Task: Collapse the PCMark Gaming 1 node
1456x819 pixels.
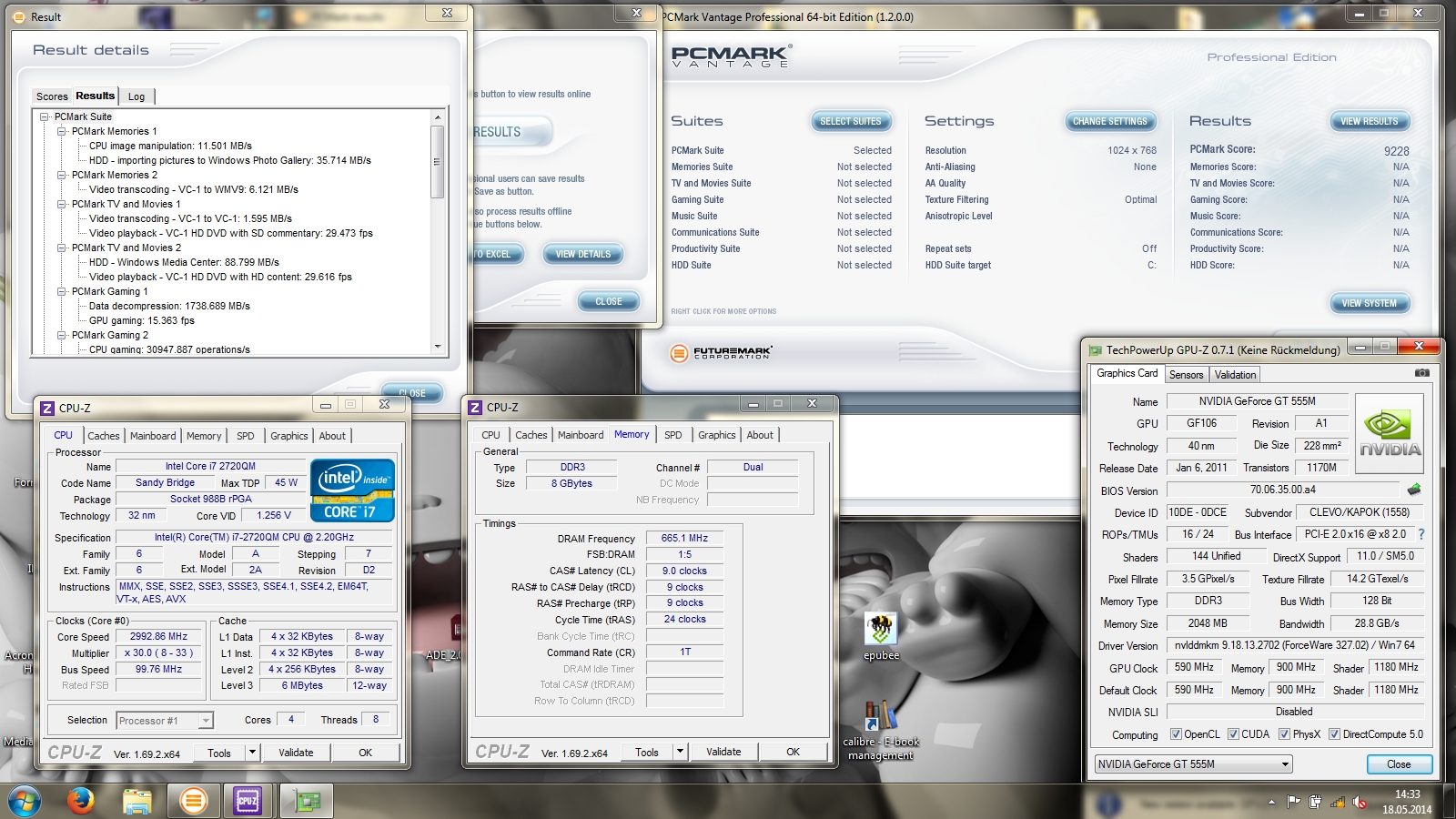Action: coord(62,291)
